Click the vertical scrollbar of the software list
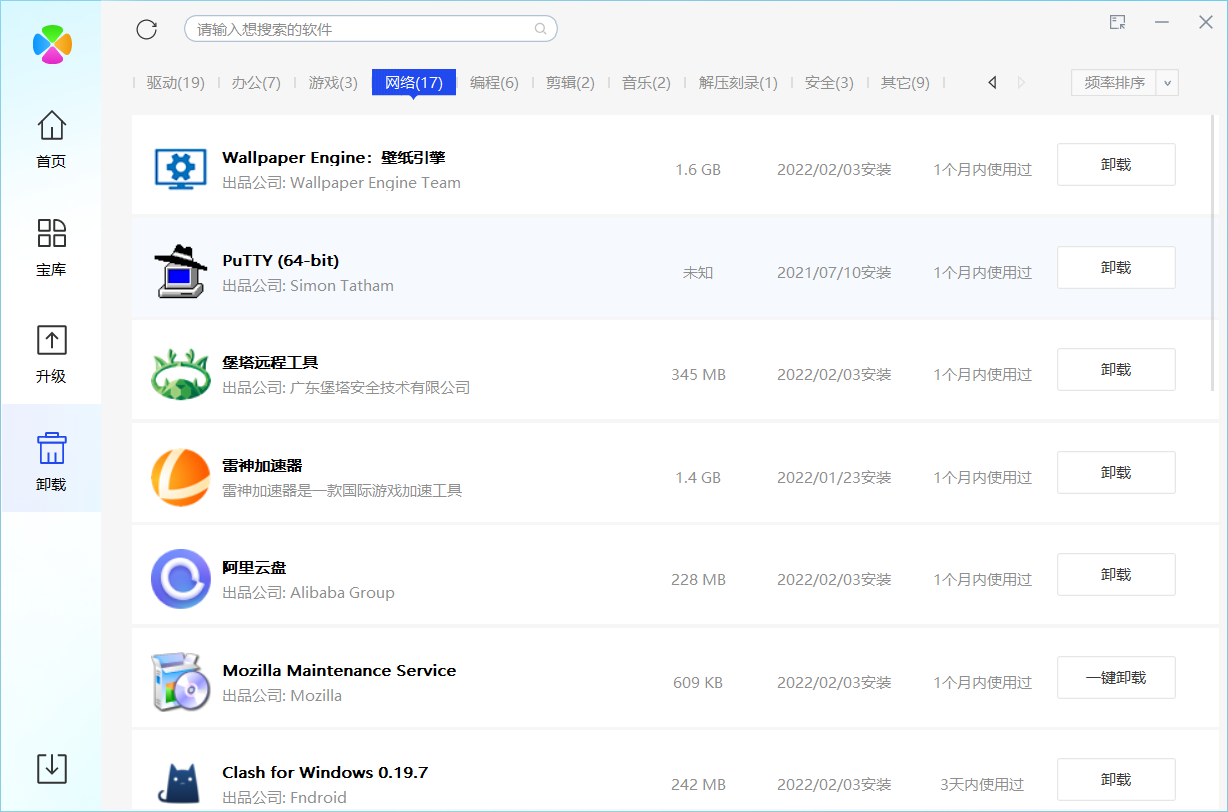Screen dimensions: 1228x812 (1214, 252)
